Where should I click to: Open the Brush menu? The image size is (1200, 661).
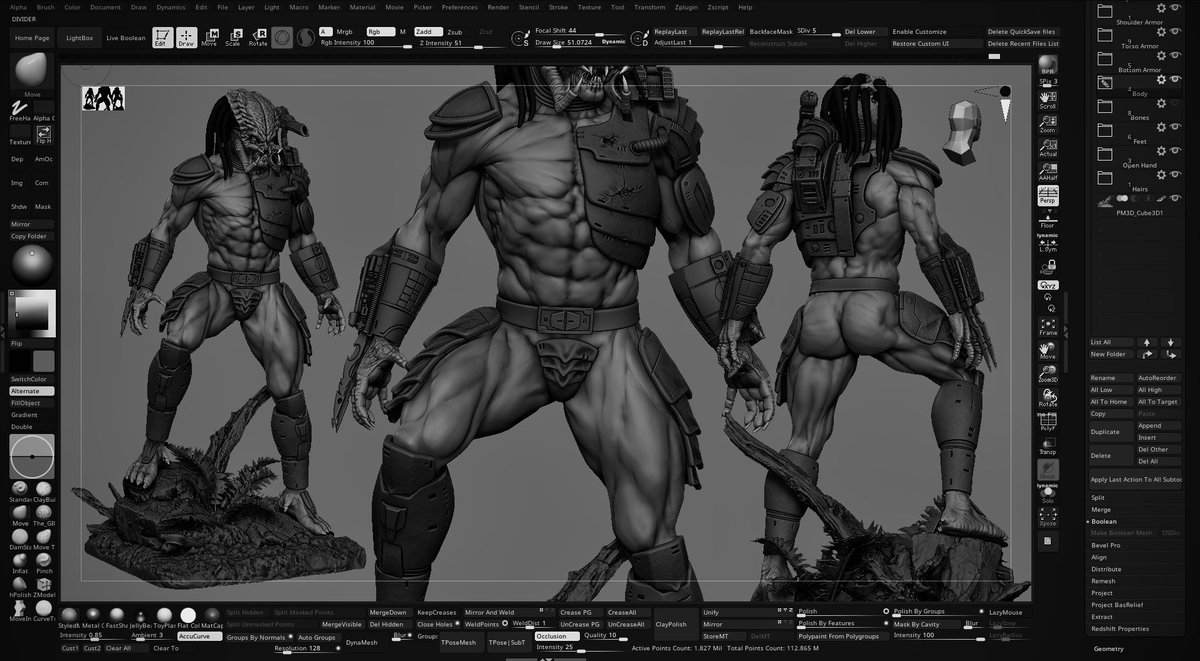[46, 7]
